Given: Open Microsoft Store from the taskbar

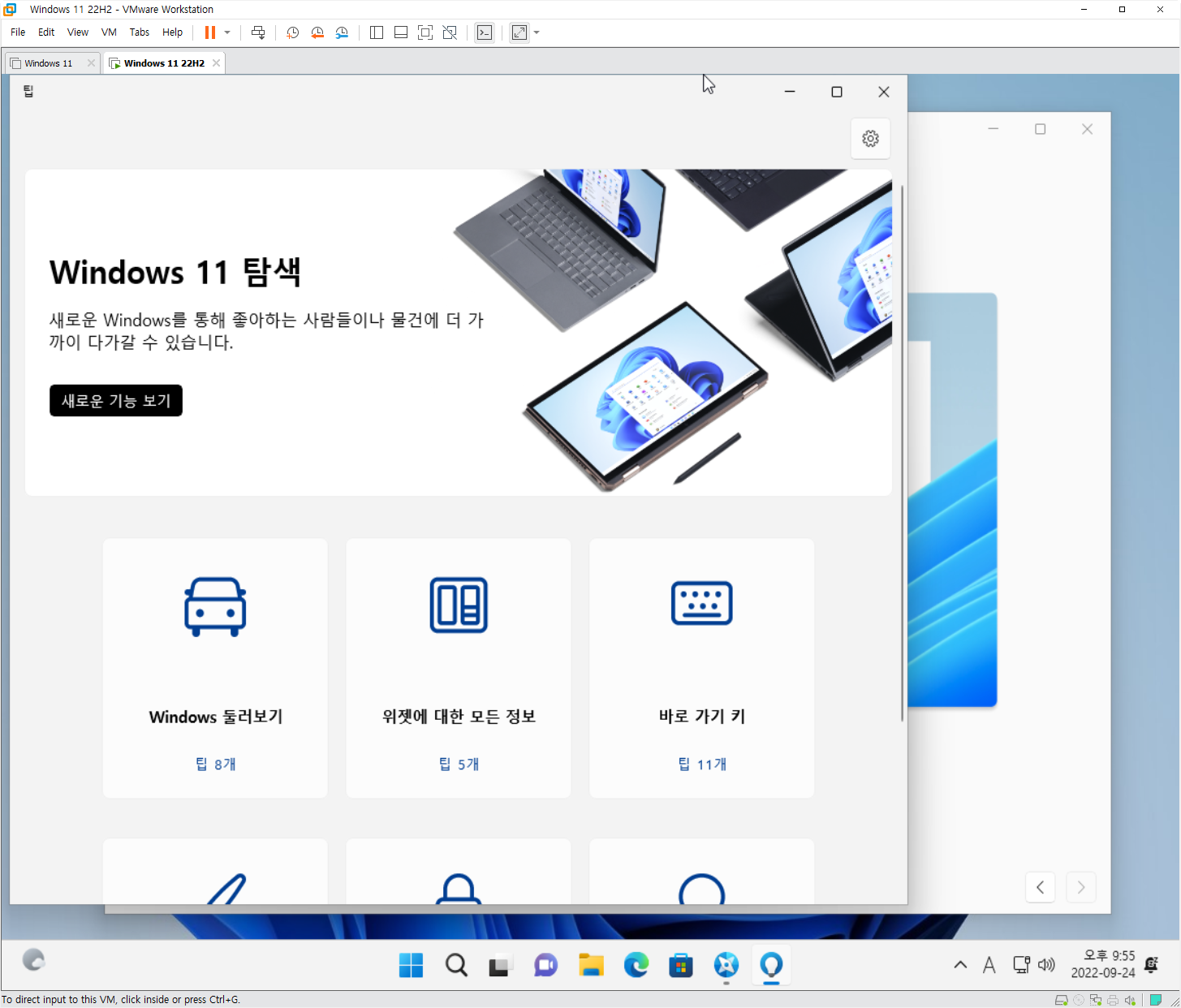Looking at the screenshot, I should [x=681, y=965].
